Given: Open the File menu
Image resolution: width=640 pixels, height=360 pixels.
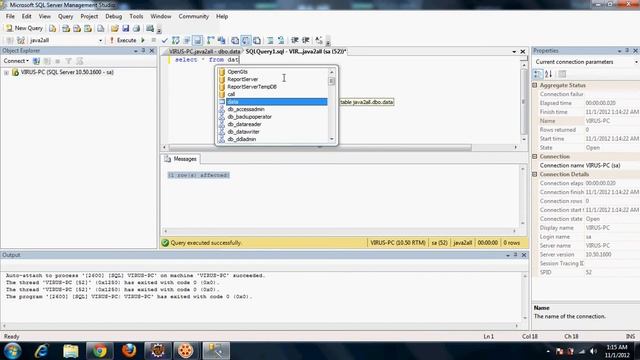Looking at the screenshot, I should click(10, 16).
